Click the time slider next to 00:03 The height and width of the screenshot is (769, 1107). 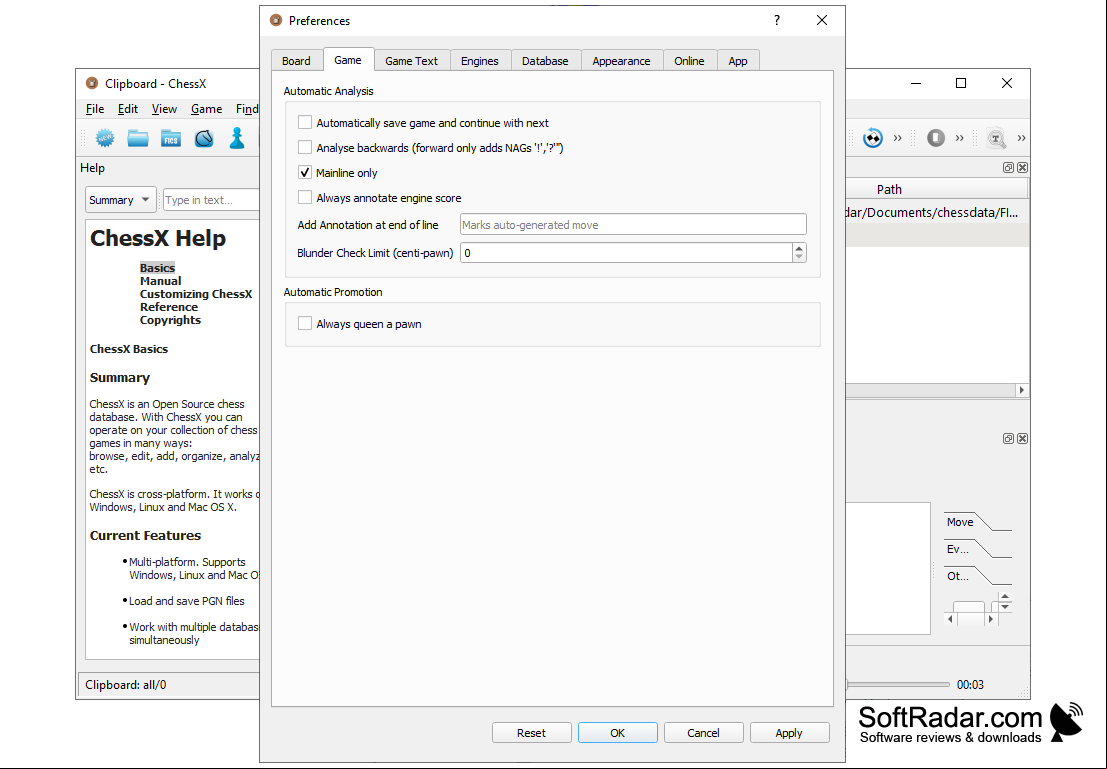(898, 684)
